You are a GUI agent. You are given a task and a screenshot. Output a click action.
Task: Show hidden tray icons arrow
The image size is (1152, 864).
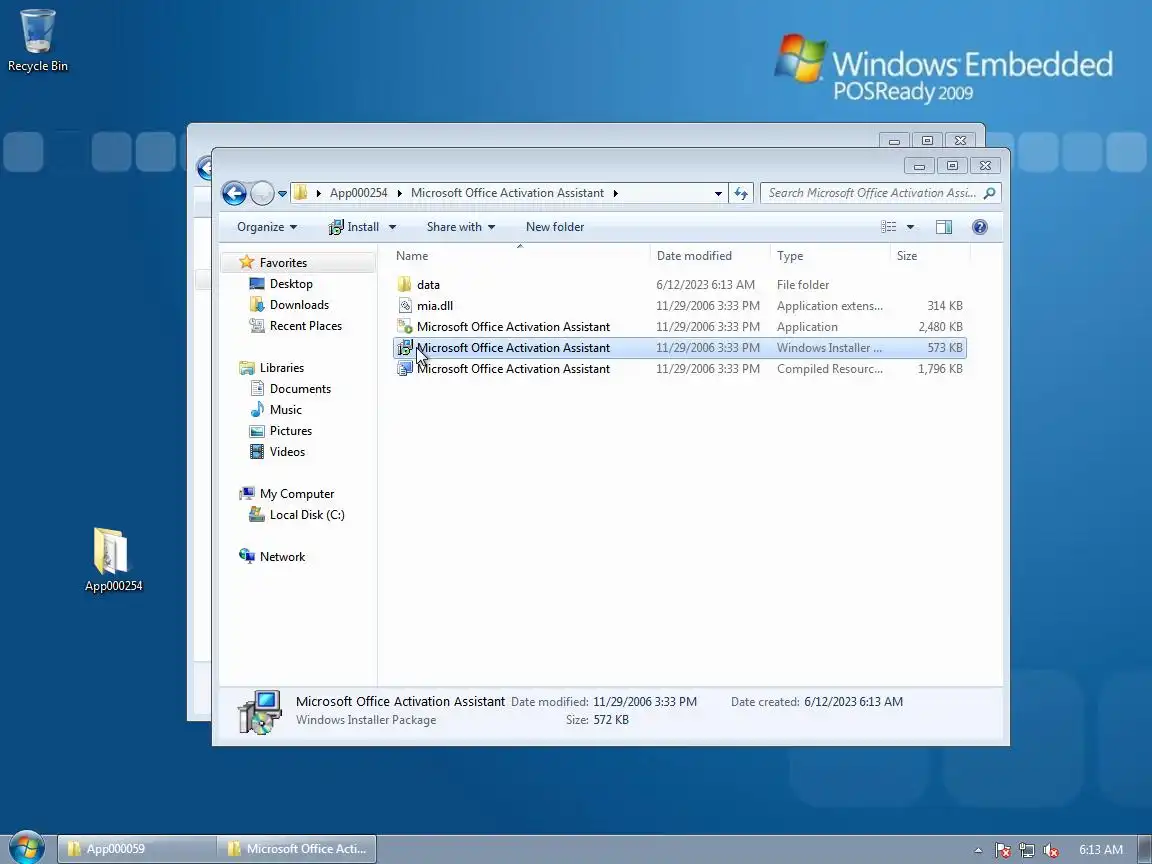(x=978, y=850)
